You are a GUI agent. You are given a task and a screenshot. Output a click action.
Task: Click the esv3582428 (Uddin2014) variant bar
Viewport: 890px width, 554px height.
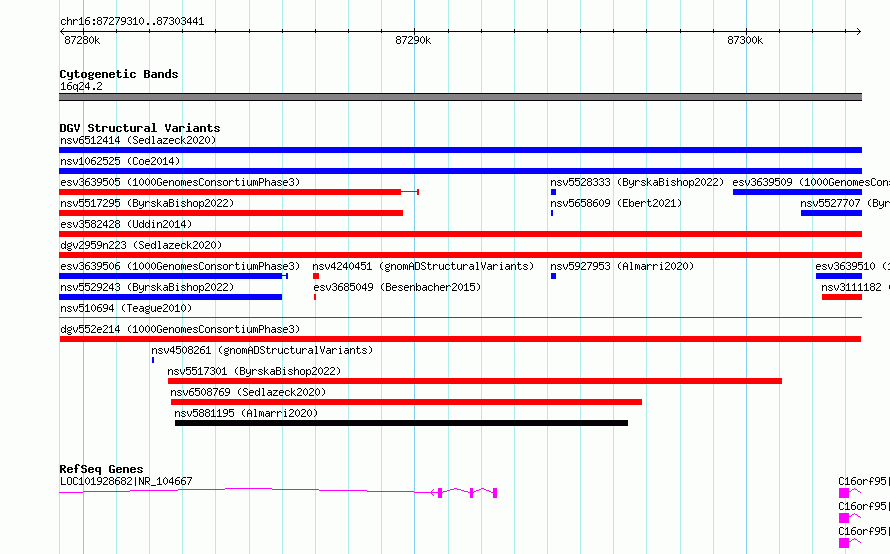(x=460, y=234)
